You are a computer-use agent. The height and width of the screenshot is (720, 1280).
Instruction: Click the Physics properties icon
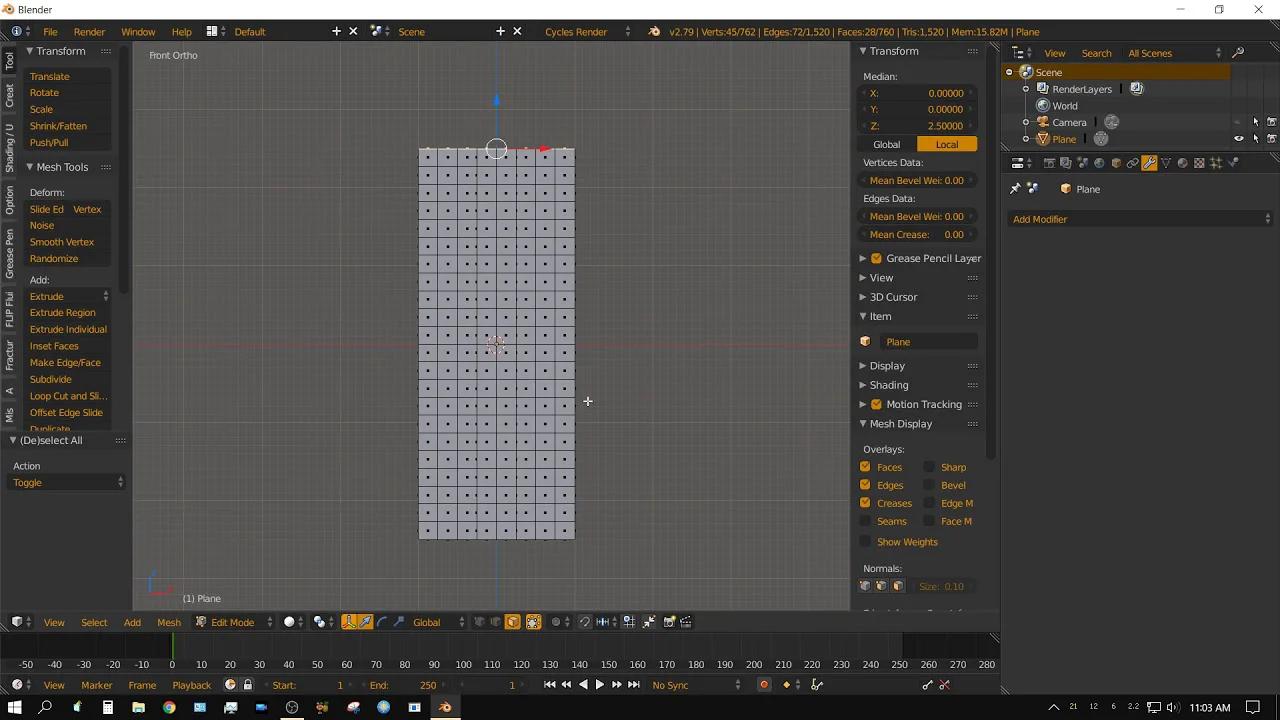click(x=1234, y=163)
